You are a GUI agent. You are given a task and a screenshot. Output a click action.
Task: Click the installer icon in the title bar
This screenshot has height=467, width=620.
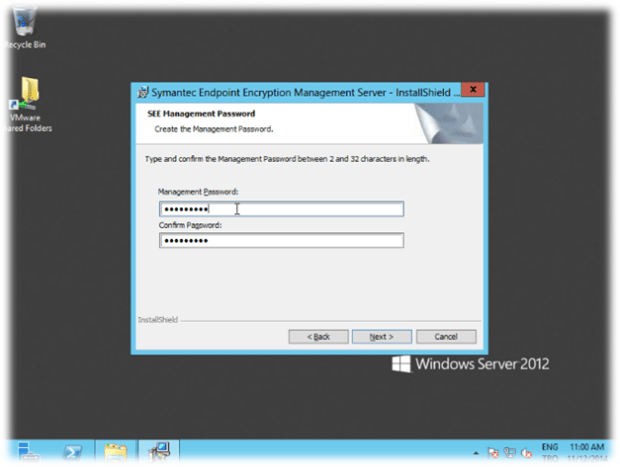click(x=143, y=91)
